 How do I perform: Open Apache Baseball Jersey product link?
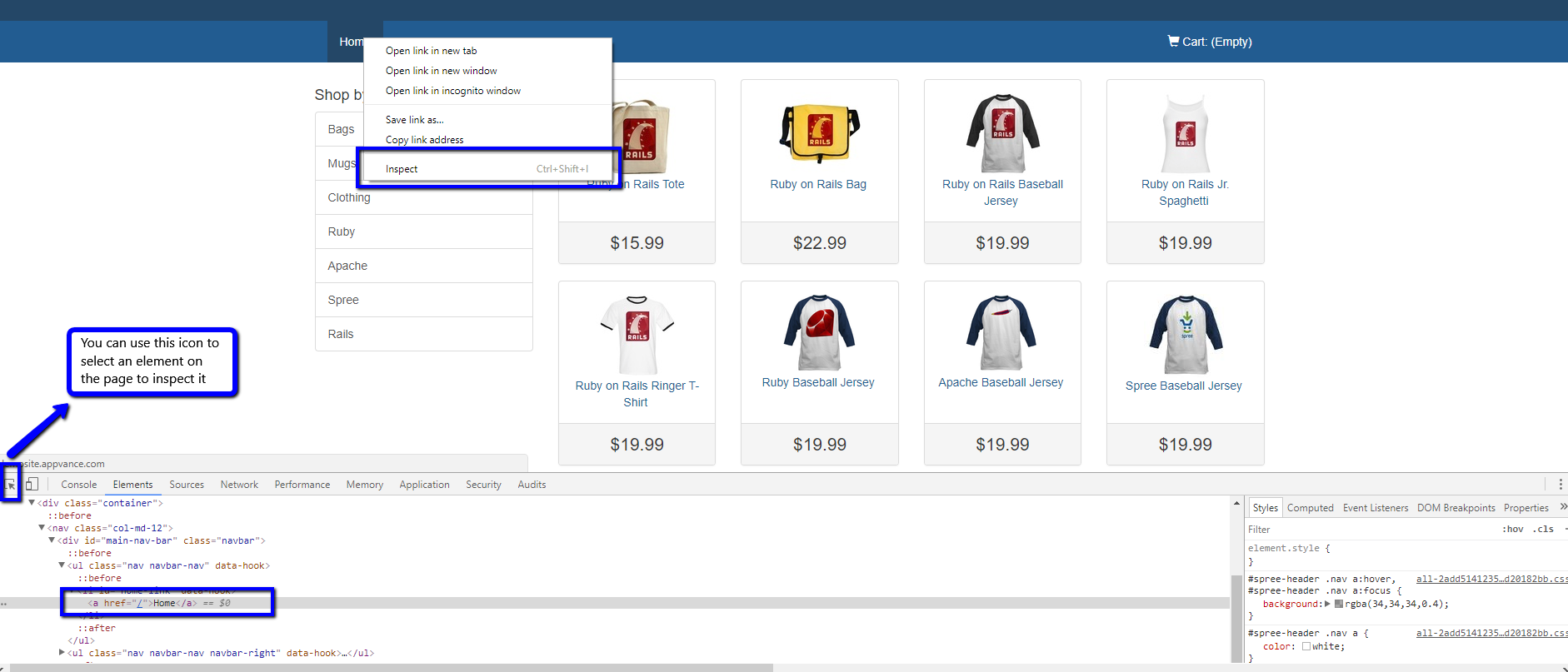(x=1001, y=382)
